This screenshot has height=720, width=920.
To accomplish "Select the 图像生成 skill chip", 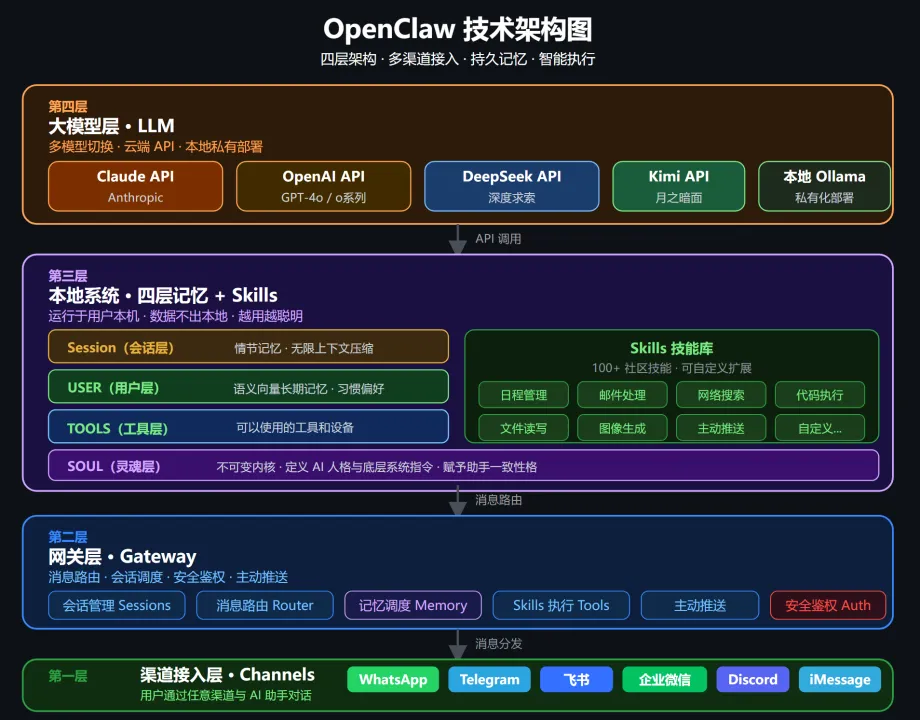I will [622, 428].
